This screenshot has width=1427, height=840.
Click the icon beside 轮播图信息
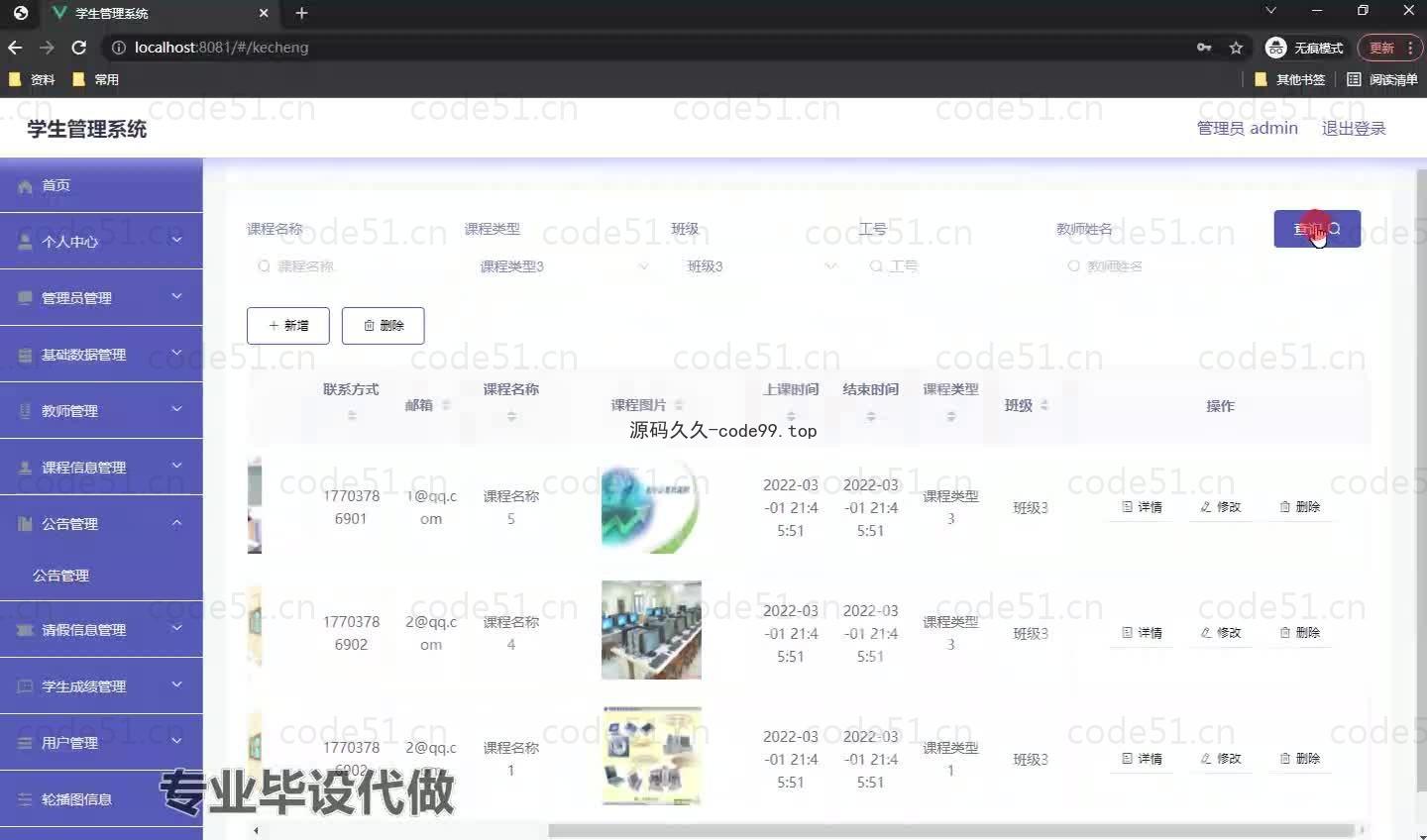26,799
